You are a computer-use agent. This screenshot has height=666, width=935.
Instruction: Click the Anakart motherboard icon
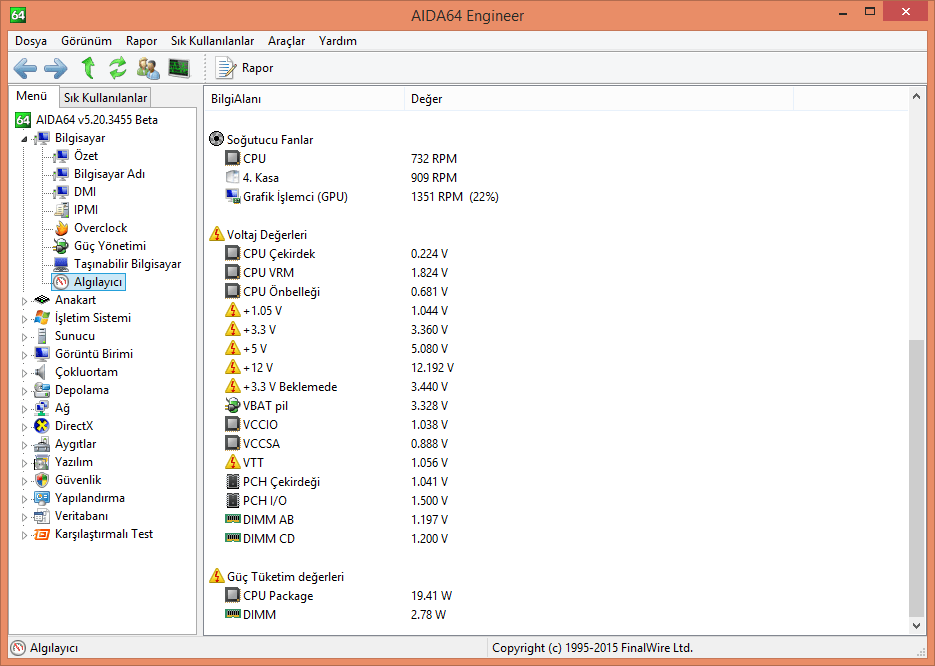42,300
